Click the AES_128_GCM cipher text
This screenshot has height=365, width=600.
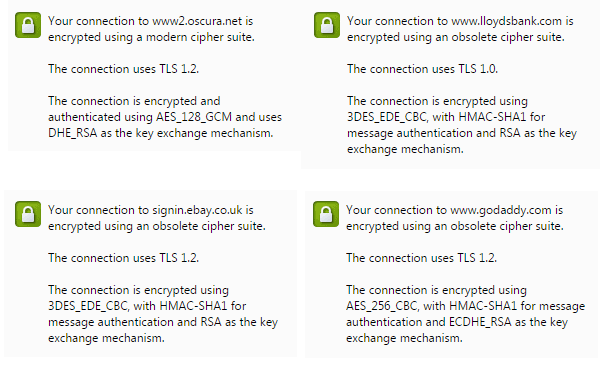(194, 117)
